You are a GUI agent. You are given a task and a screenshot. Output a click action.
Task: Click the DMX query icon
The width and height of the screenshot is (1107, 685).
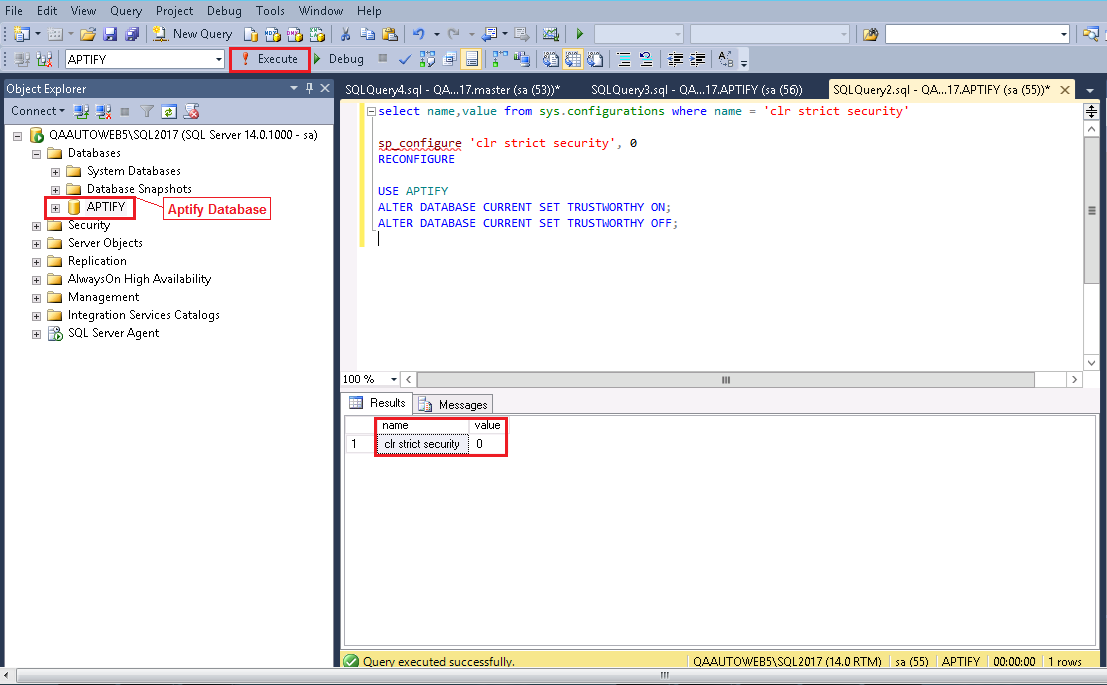tap(294, 34)
